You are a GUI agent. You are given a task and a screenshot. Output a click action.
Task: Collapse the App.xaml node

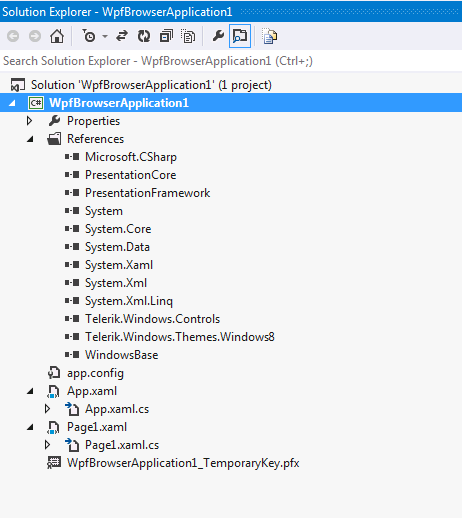[30, 391]
